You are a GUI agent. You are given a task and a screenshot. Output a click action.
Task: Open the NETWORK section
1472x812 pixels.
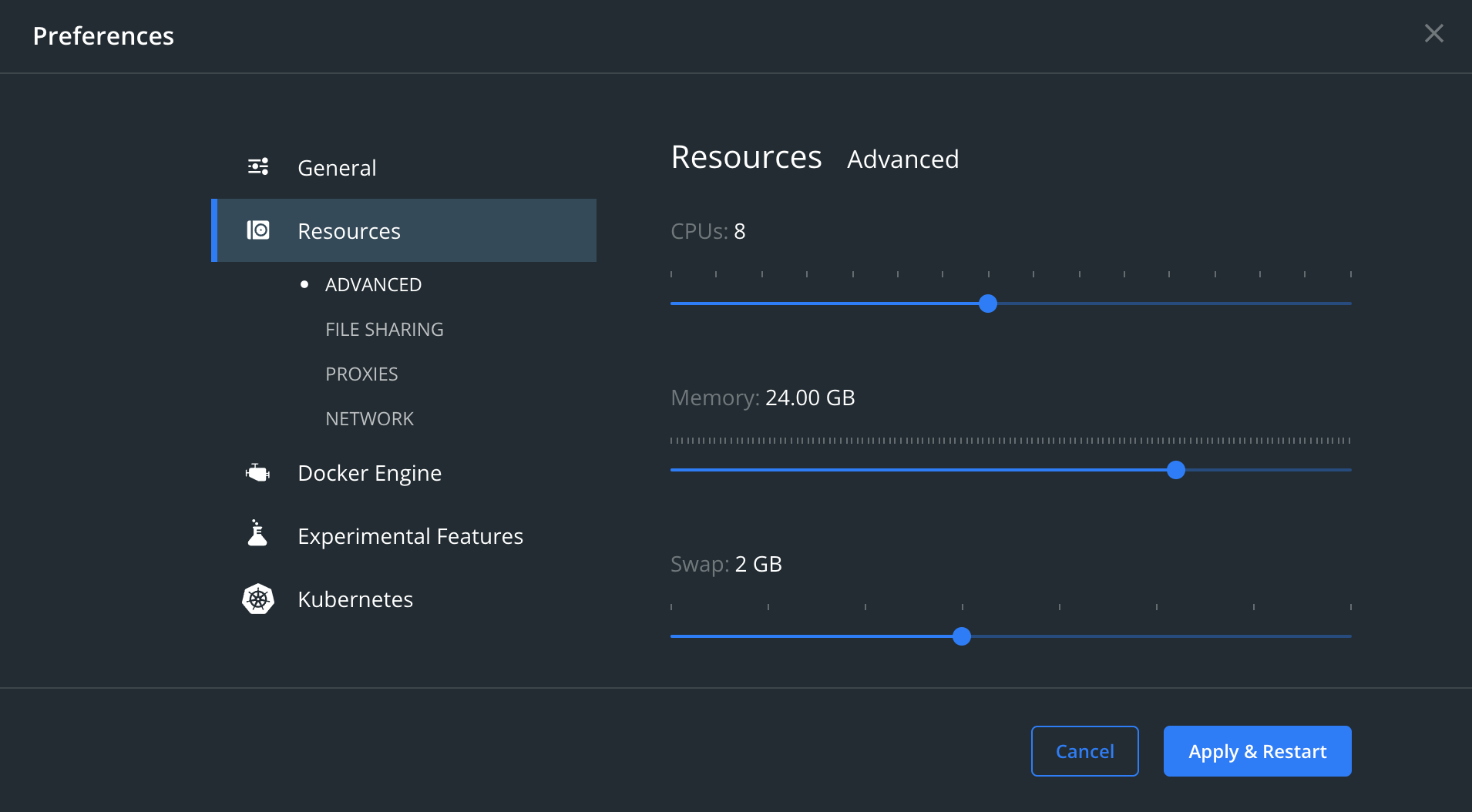(x=370, y=418)
